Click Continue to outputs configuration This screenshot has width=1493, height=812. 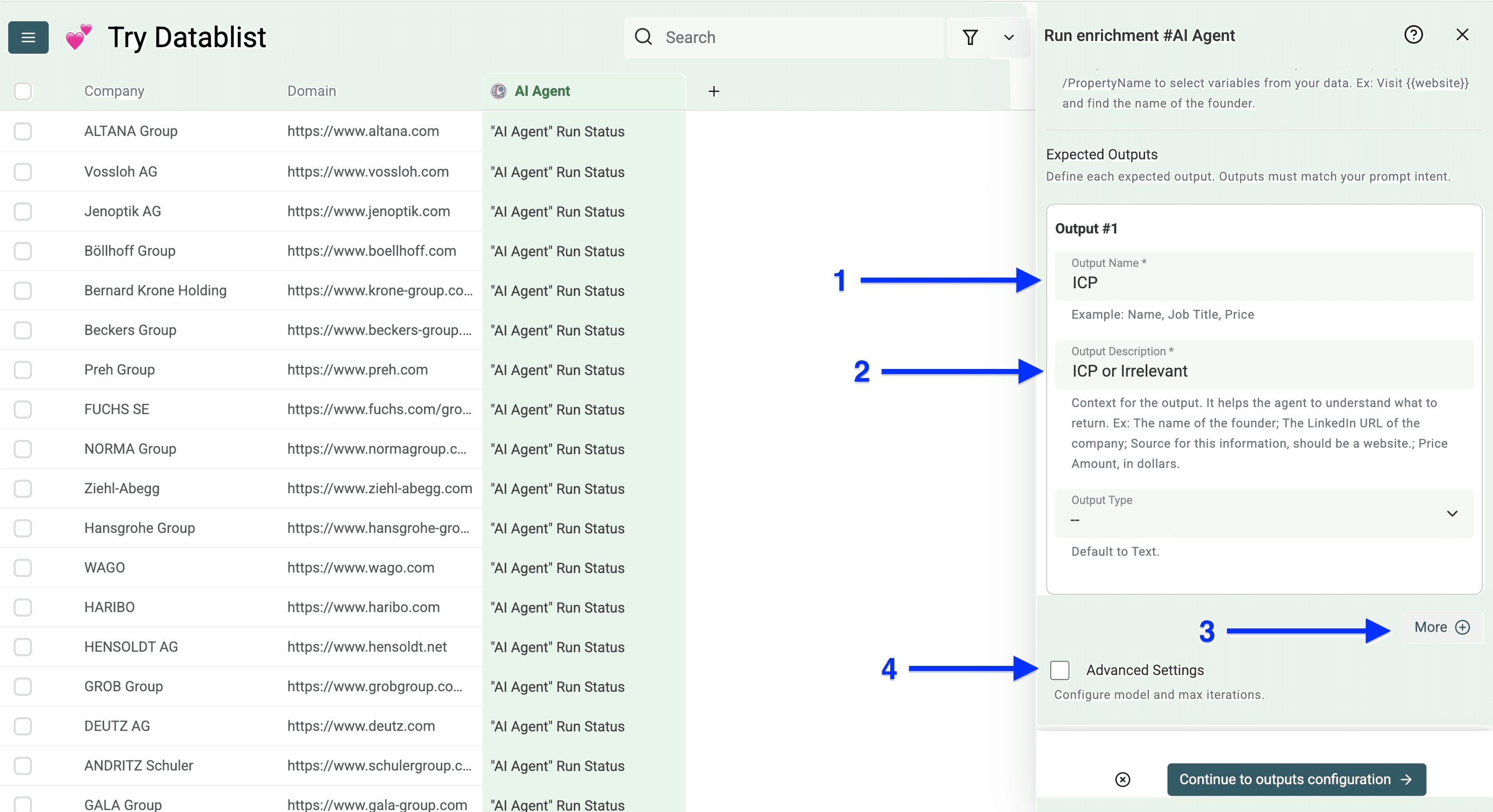point(1296,779)
